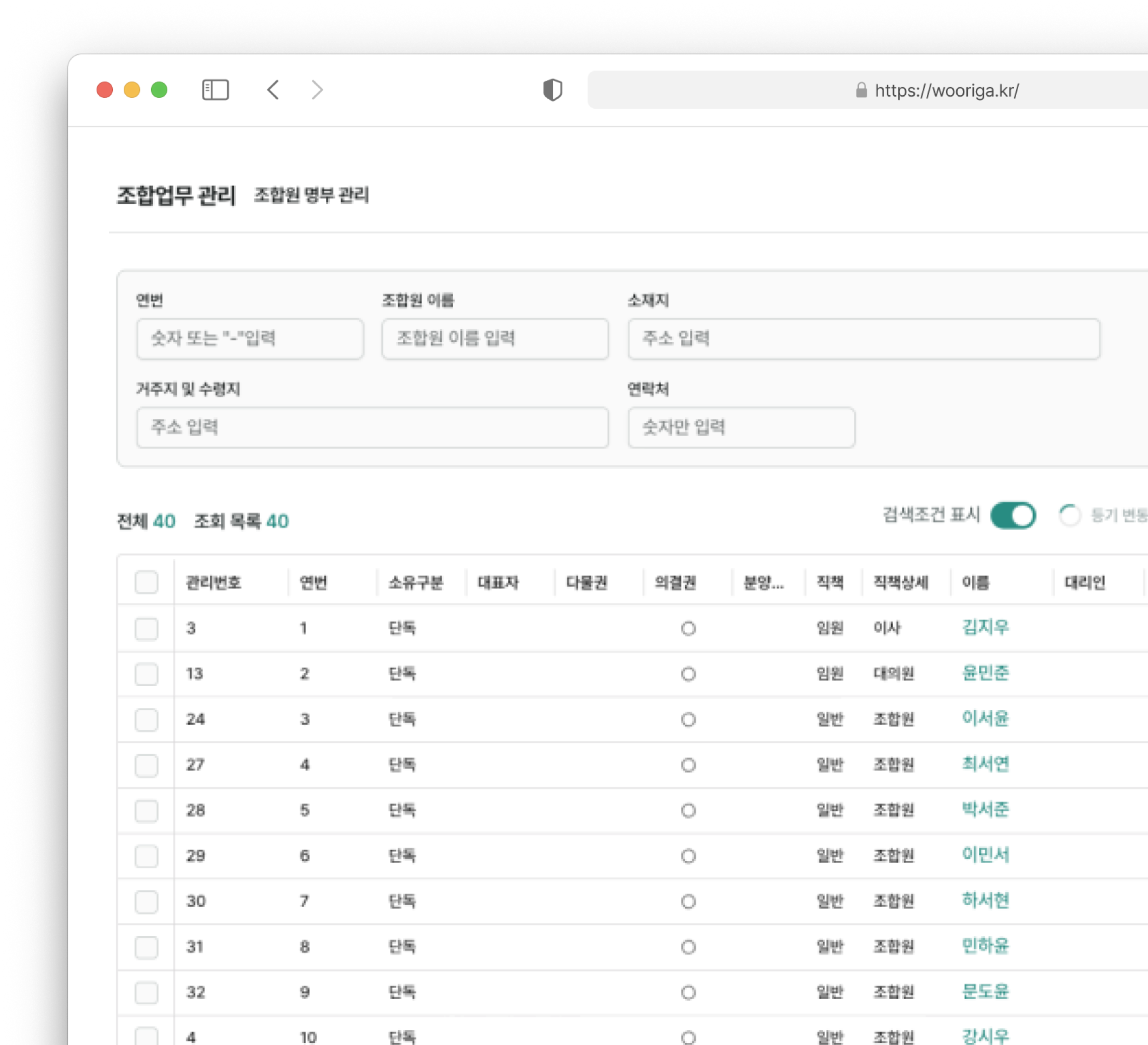Check the select-all checkbox in table header
Image resolution: width=1148 pixels, height=1045 pixels.
[147, 582]
